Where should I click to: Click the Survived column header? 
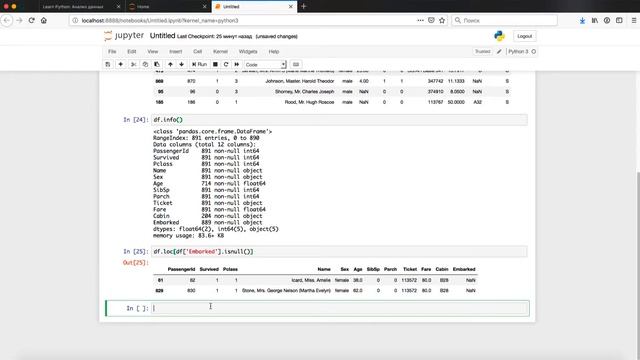pyautogui.click(x=209, y=269)
